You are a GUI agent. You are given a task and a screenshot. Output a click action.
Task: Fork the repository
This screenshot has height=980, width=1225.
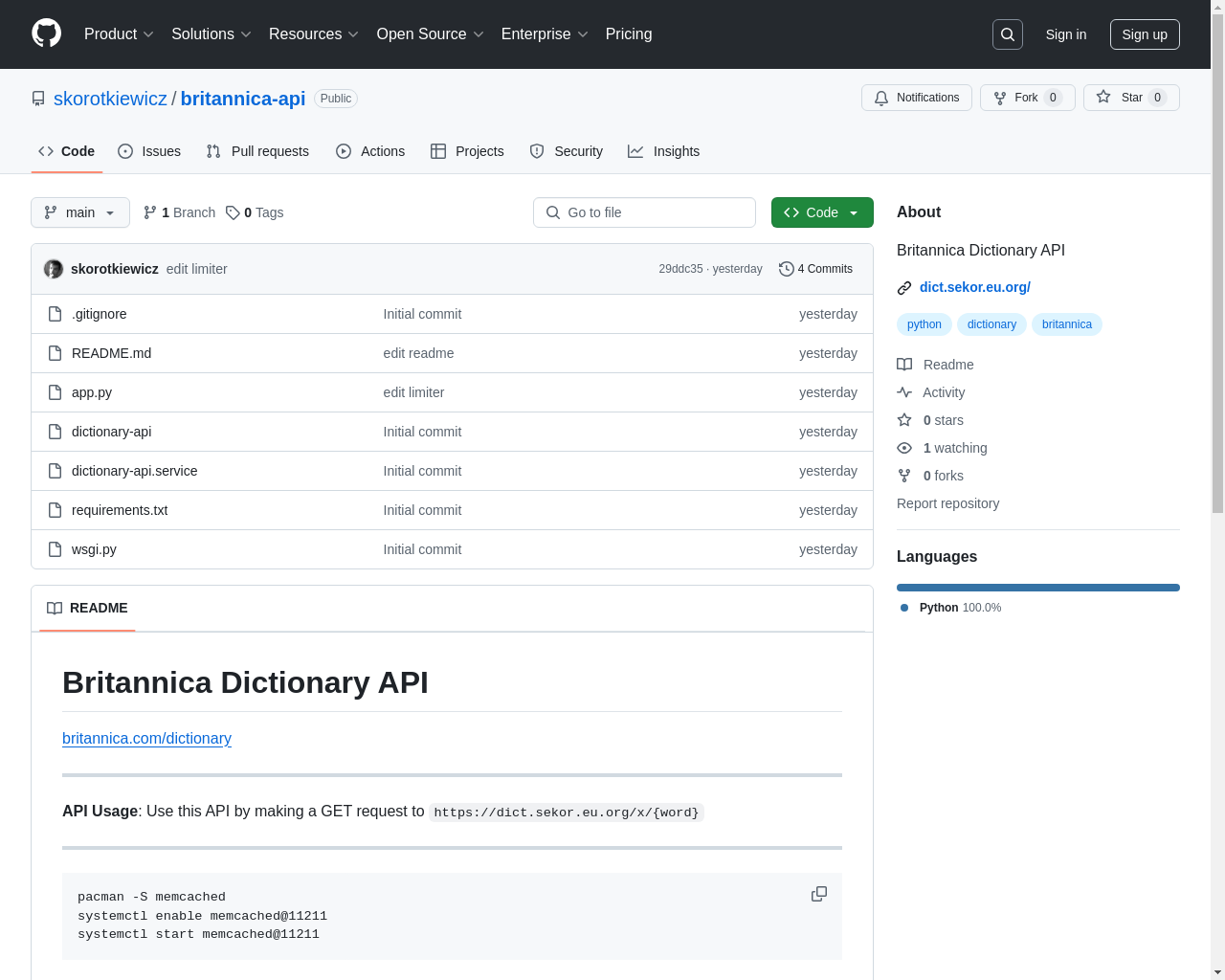point(1028,98)
